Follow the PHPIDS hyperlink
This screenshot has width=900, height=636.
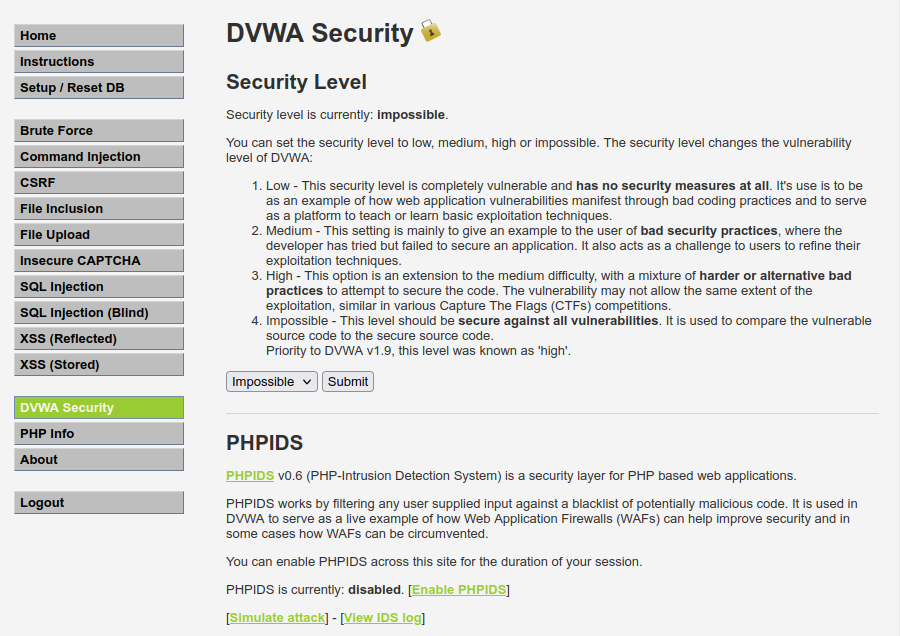click(x=250, y=476)
